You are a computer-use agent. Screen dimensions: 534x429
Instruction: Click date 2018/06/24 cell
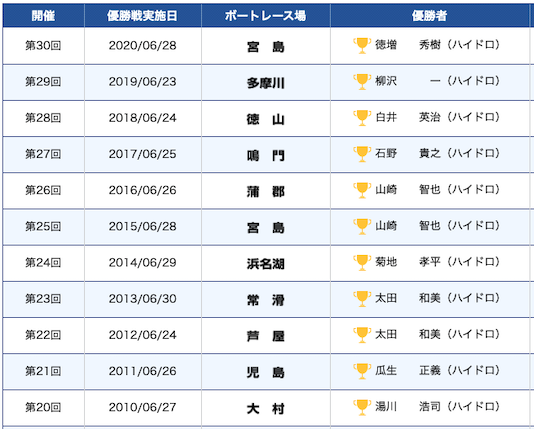[x=143, y=118]
